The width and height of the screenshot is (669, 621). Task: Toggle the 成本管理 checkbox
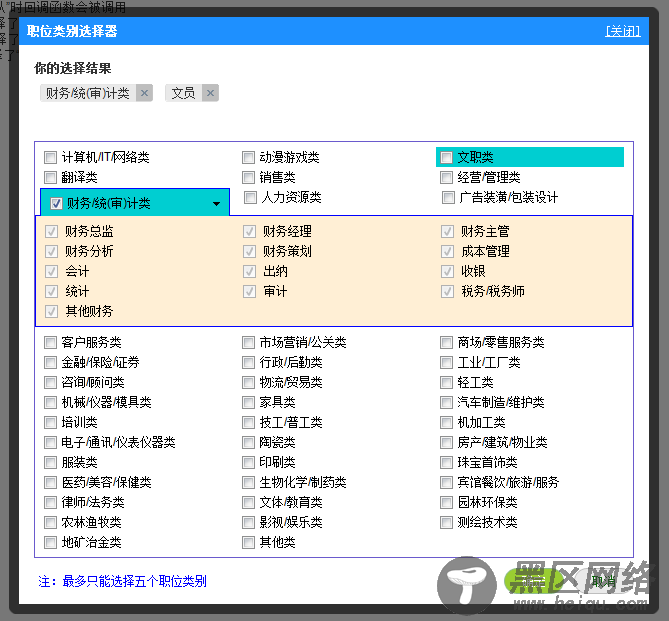[x=448, y=252]
